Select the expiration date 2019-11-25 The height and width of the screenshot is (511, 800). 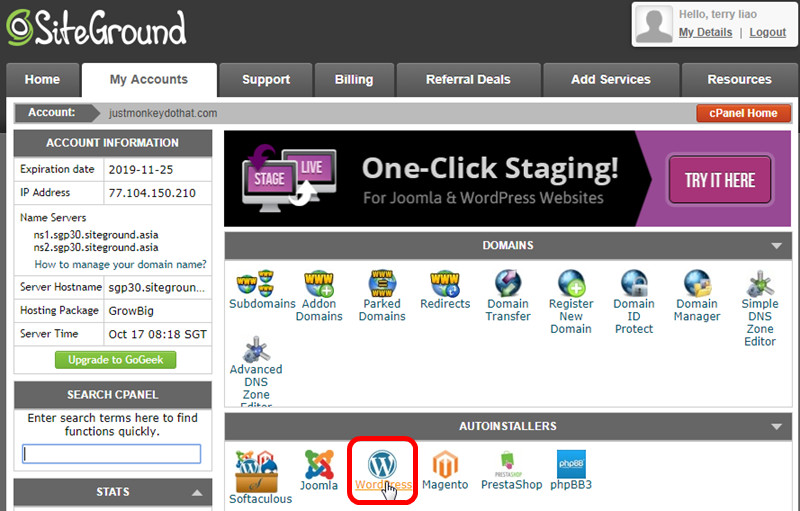(x=141, y=170)
